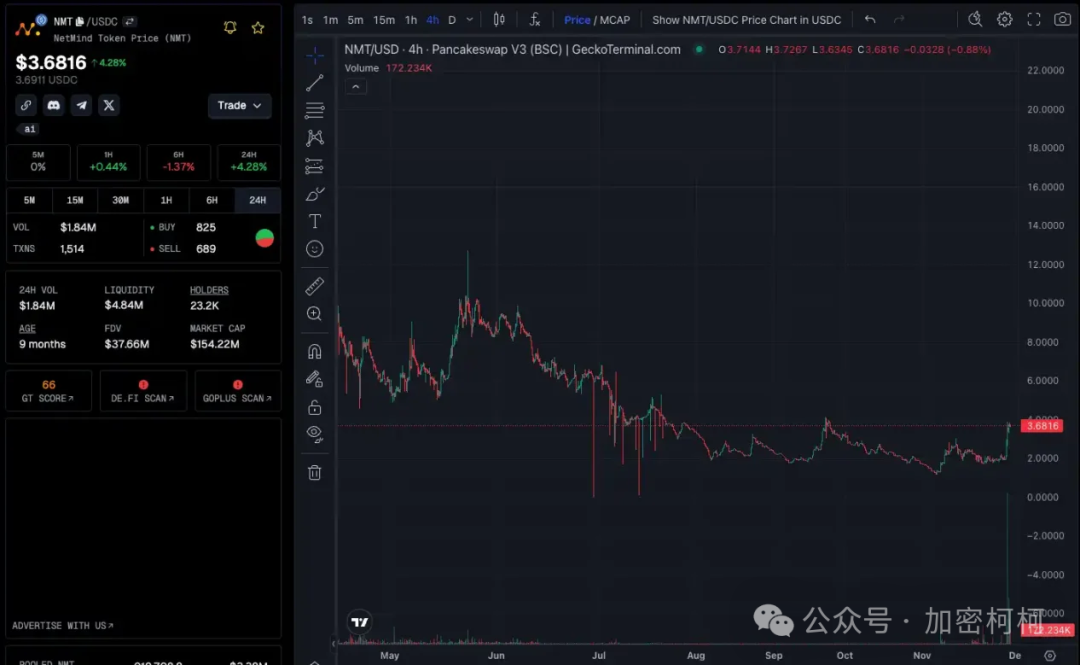This screenshot has height=665, width=1080.
Task: Open the ruler measure tool
Action: (315, 287)
